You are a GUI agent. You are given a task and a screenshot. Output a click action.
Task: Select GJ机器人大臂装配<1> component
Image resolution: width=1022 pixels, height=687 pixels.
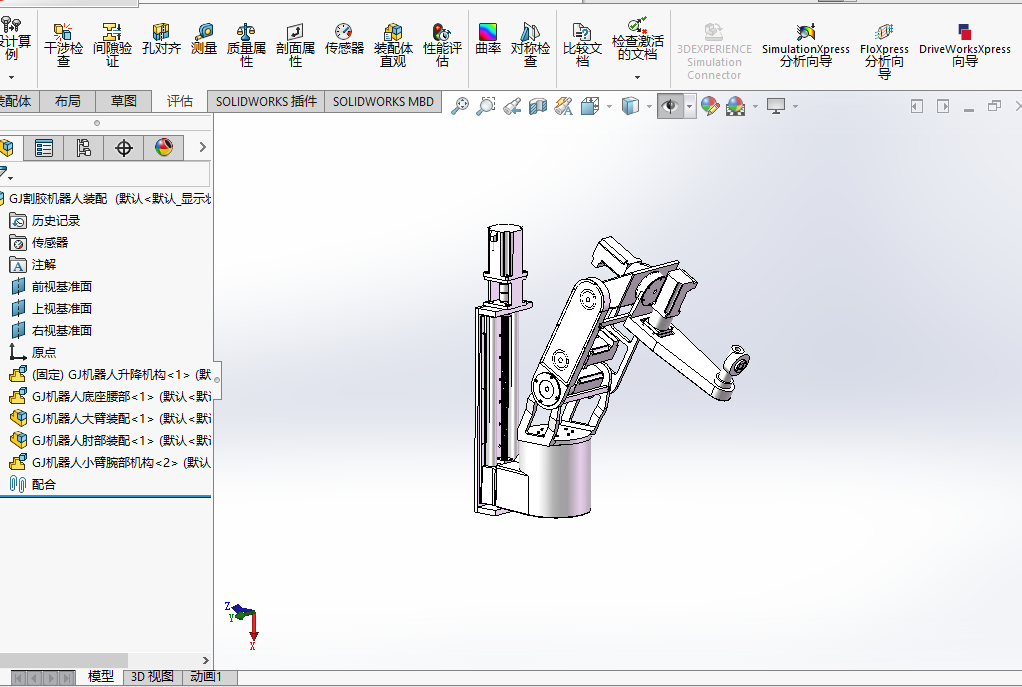110,418
